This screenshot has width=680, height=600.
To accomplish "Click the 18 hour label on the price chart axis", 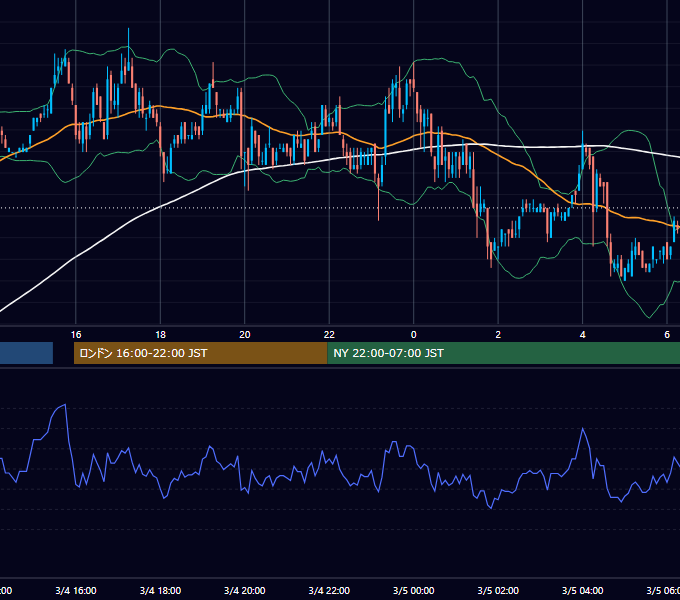I will pyautogui.click(x=160, y=334).
